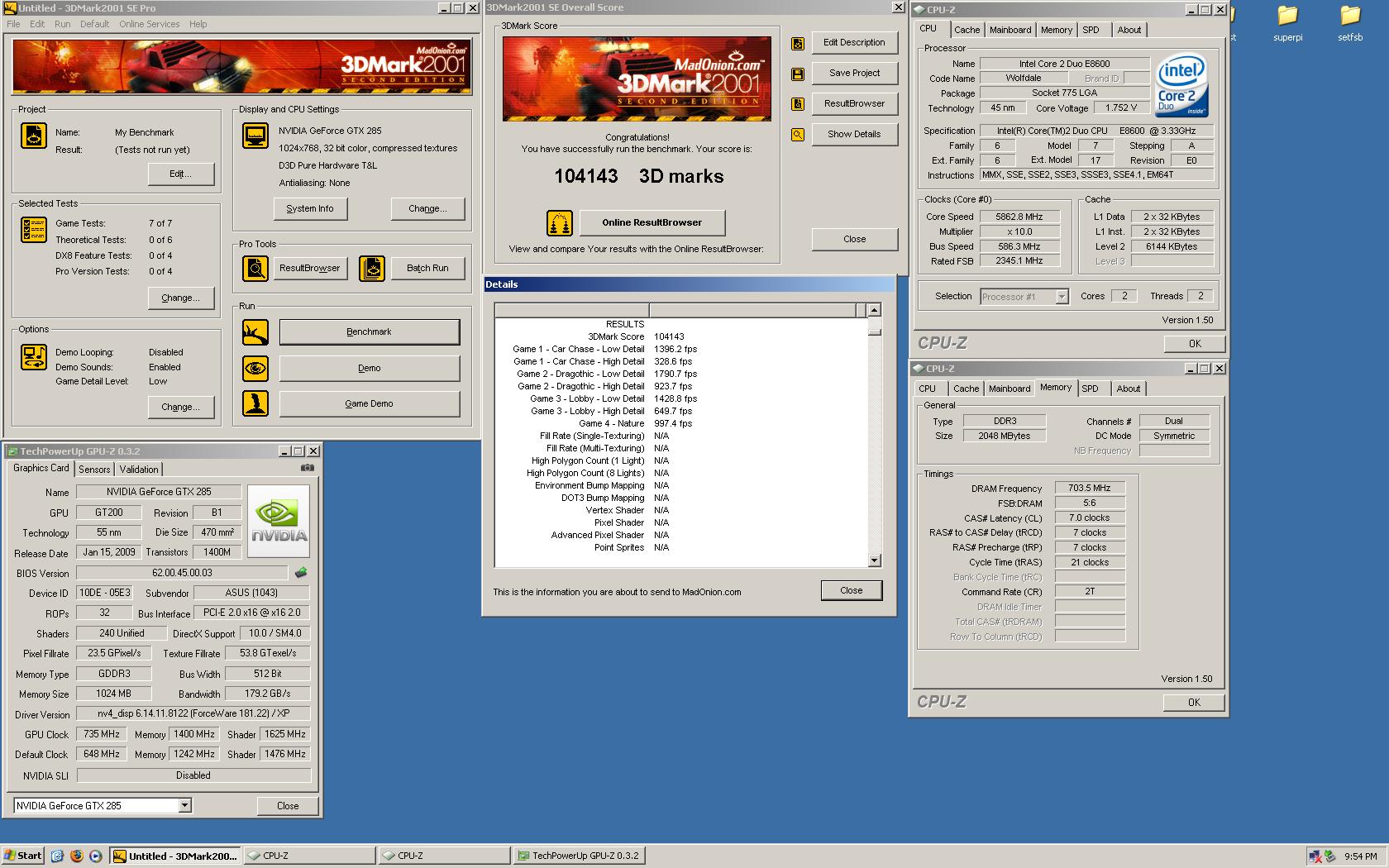
Task: Click the DRAM Frequency value field
Action: [x=1089, y=489]
